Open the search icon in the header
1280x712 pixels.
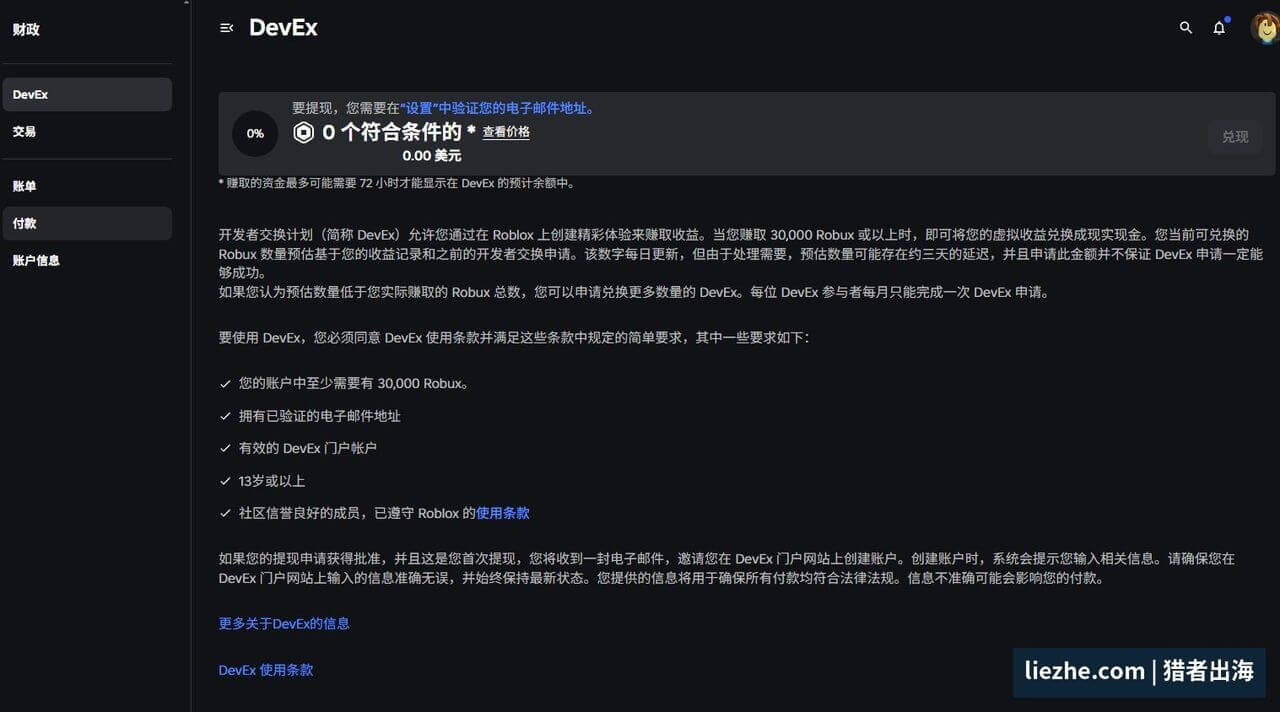click(1186, 28)
